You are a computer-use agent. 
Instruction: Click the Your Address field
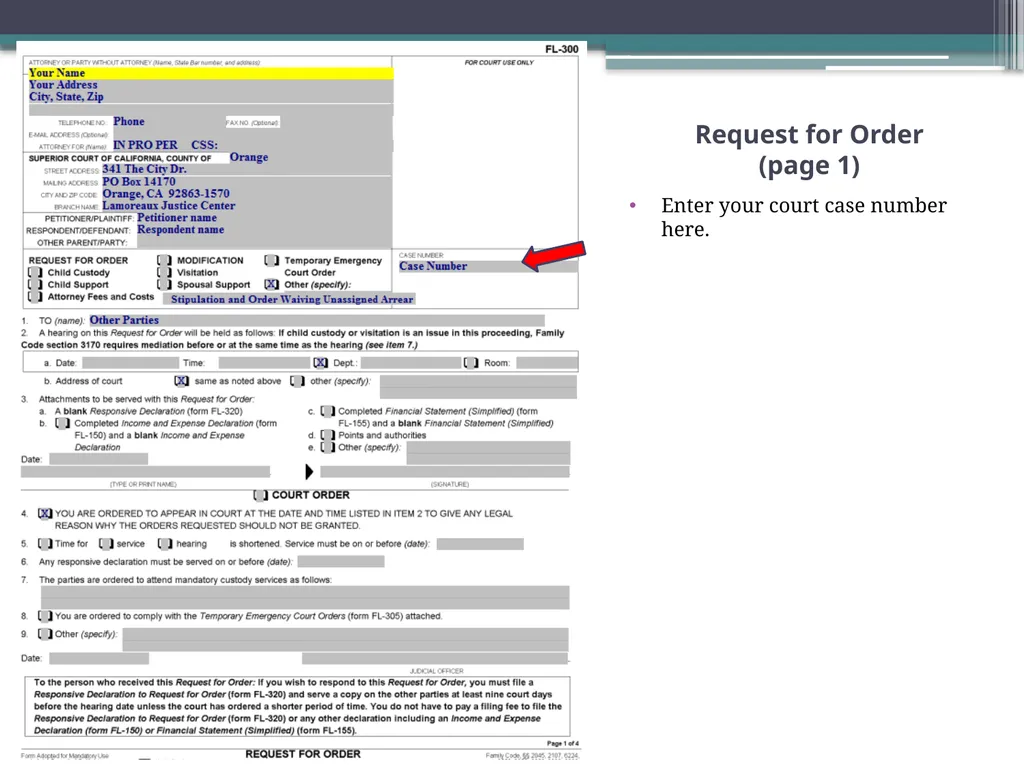click(210, 85)
